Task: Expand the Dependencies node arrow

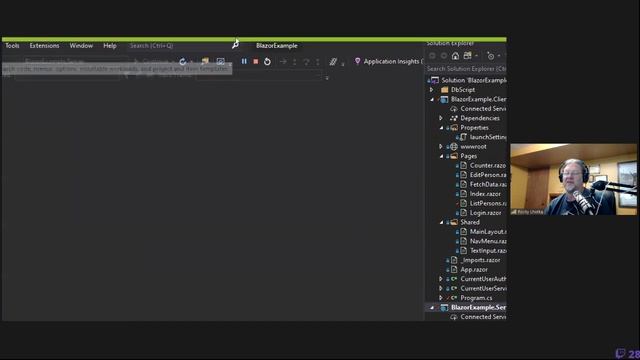Action: click(x=441, y=118)
